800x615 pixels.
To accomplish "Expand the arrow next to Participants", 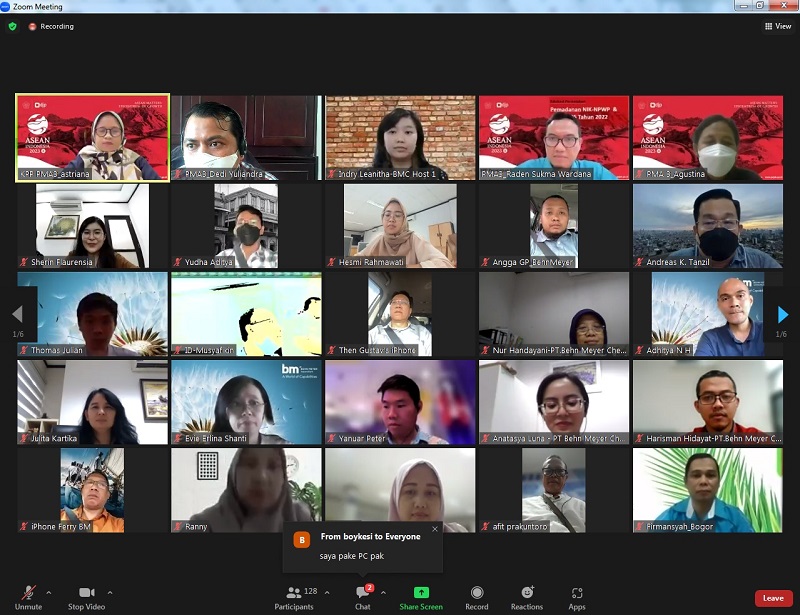I will (327, 592).
